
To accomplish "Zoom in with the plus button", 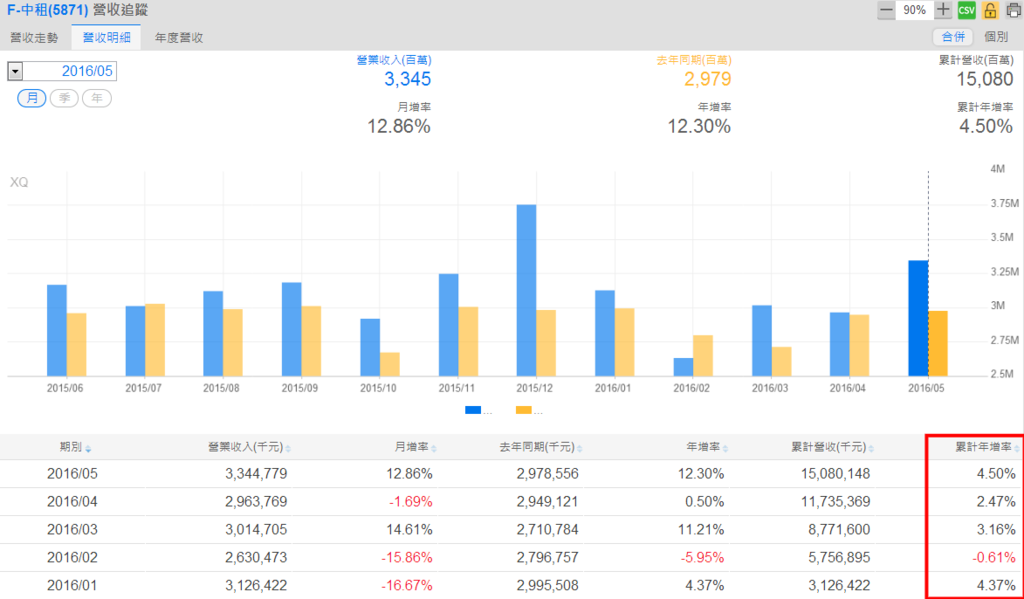I will (x=942, y=10).
